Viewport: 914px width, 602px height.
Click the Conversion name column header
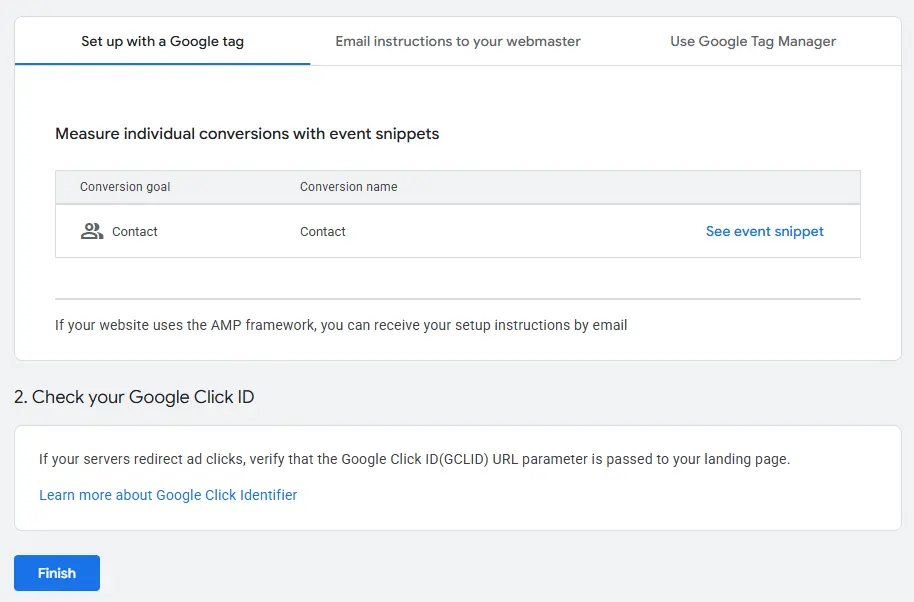coord(348,187)
